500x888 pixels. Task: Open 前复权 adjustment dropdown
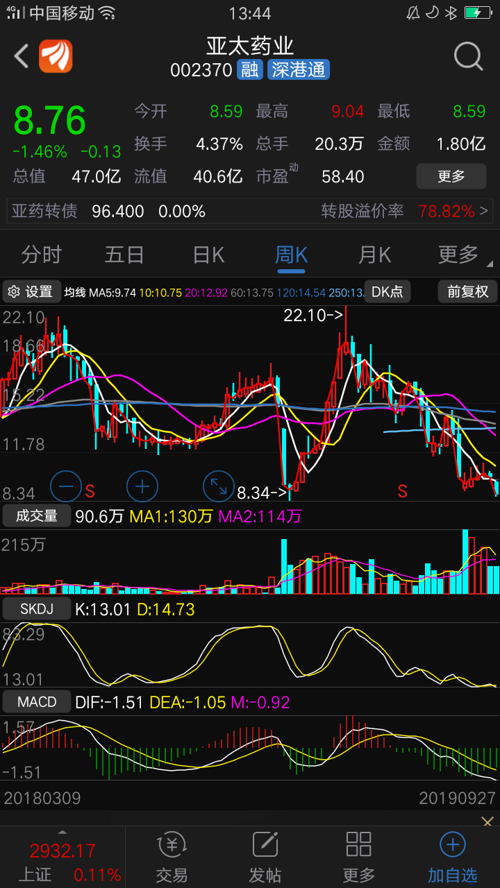point(467,292)
